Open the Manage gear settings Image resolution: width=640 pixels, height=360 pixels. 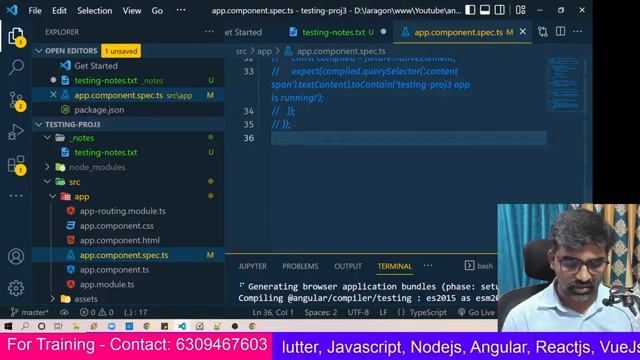pyautogui.click(x=16, y=288)
